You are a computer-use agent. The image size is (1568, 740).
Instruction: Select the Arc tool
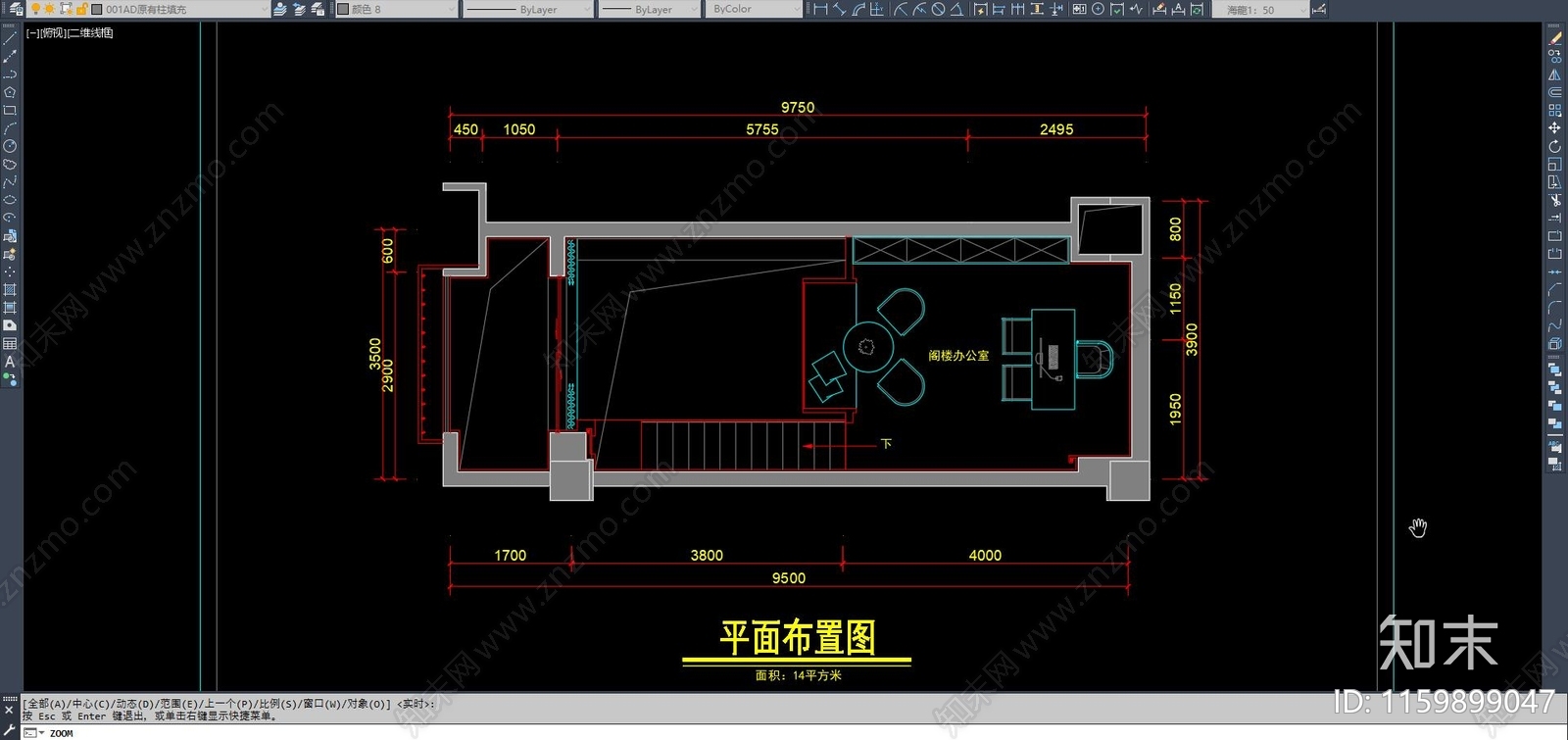(x=10, y=127)
